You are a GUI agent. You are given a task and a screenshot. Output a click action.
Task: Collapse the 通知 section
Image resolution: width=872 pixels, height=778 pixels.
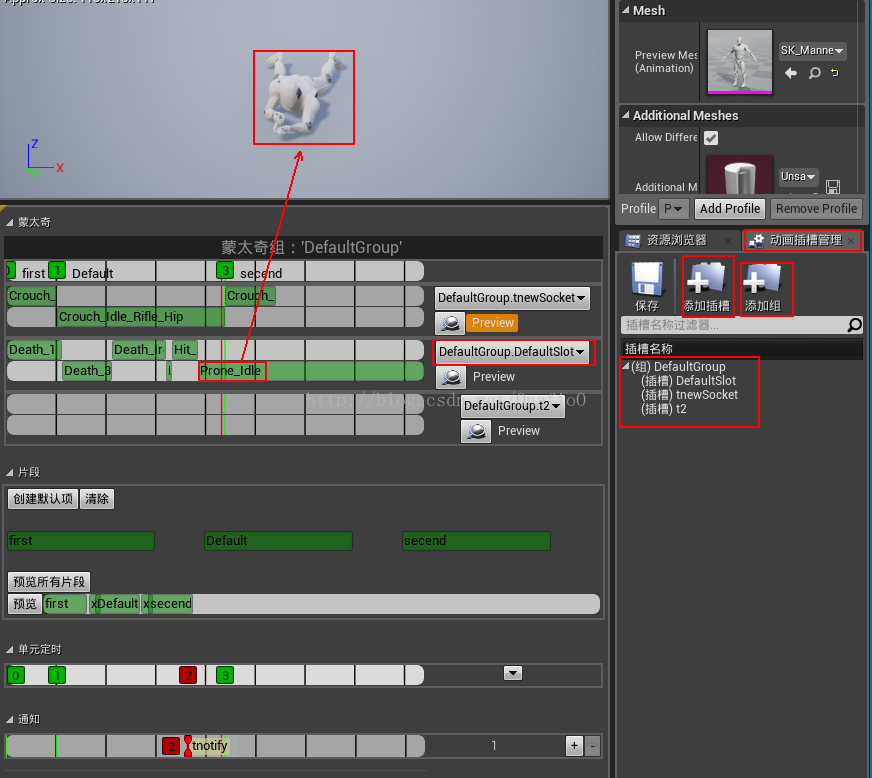(x=9, y=720)
